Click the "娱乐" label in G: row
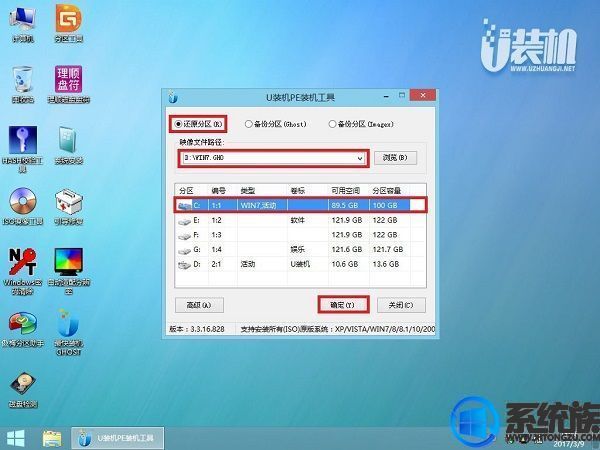This screenshot has height=450, width=600. coord(298,249)
